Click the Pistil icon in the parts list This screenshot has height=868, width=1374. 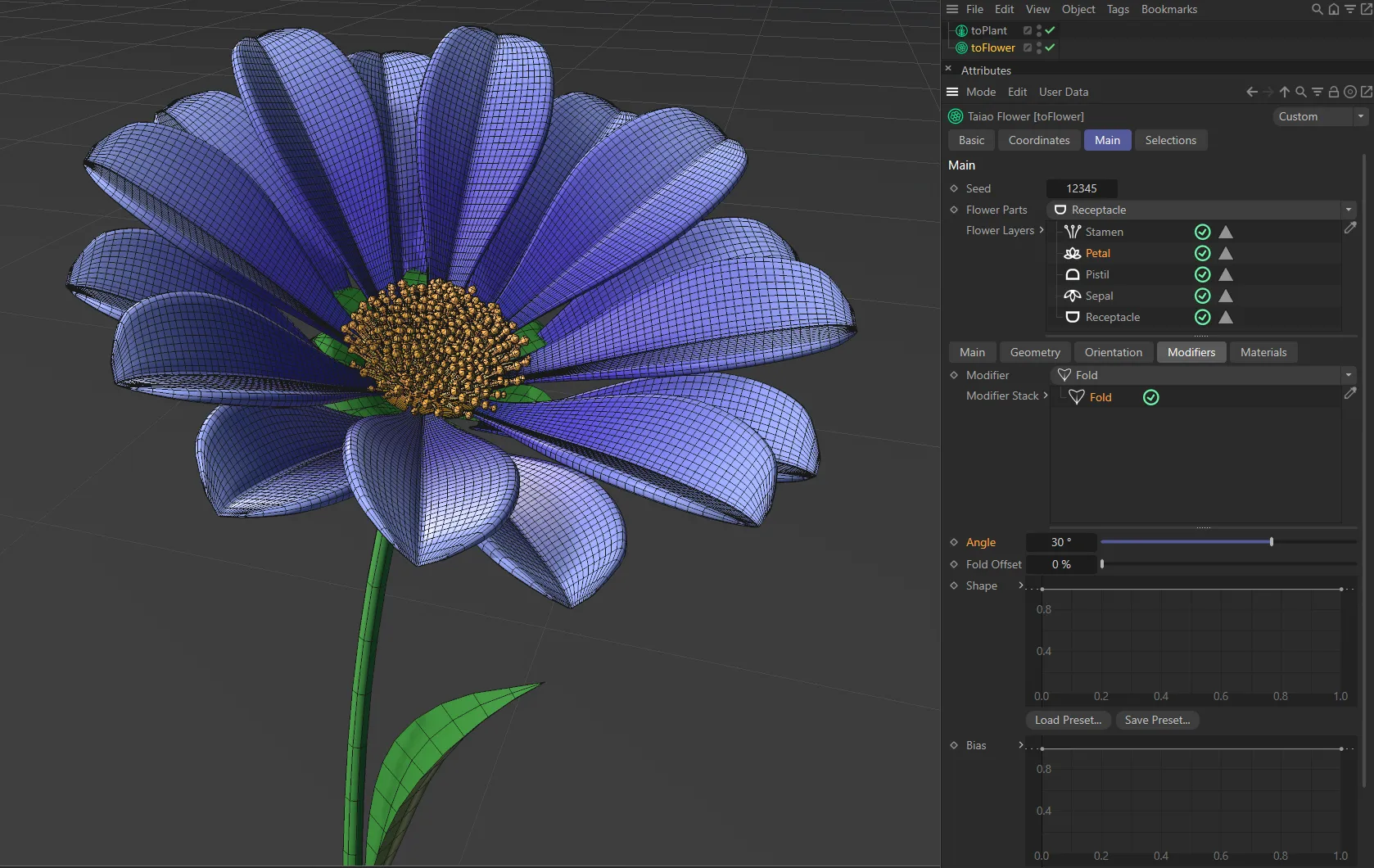[1073, 274]
